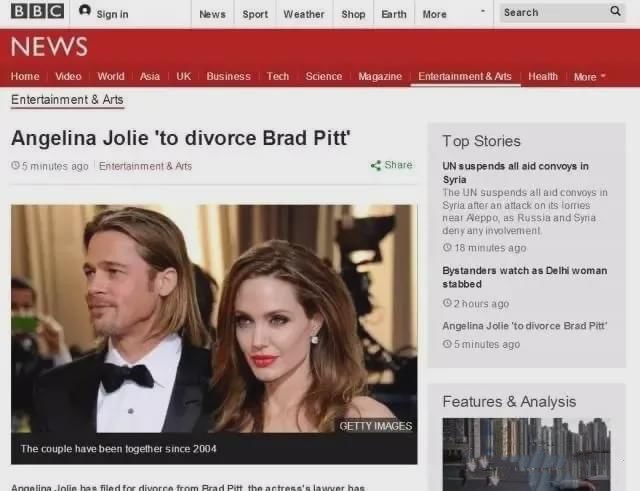The width and height of the screenshot is (640, 491).
Task: Select the Magazine section tab
Action: tap(380, 77)
